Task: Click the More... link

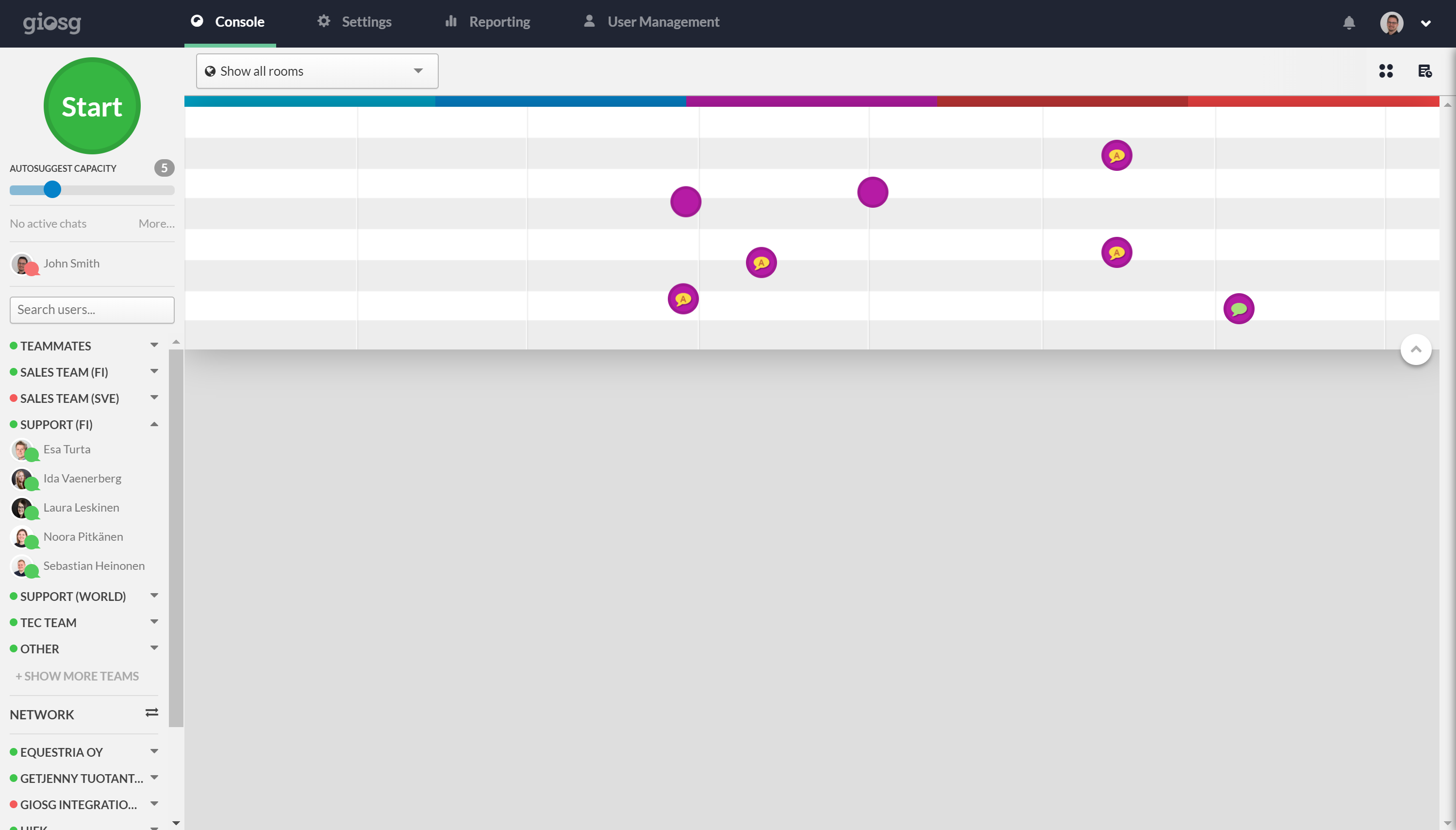Action: coord(157,223)
